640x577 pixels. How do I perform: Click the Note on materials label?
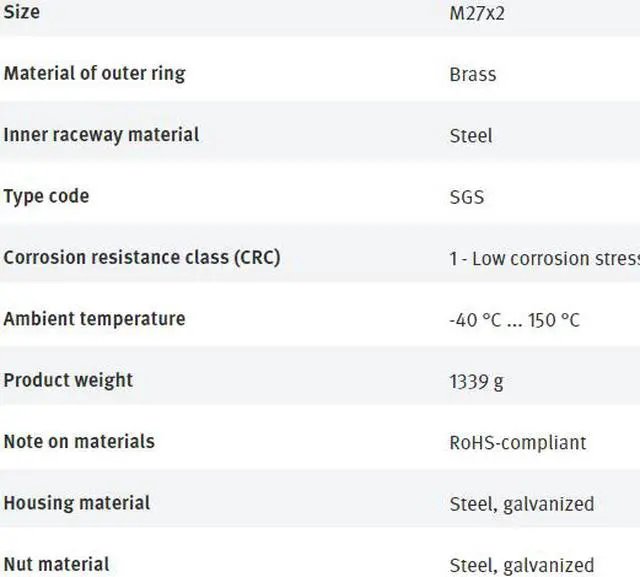click(79, 441)
